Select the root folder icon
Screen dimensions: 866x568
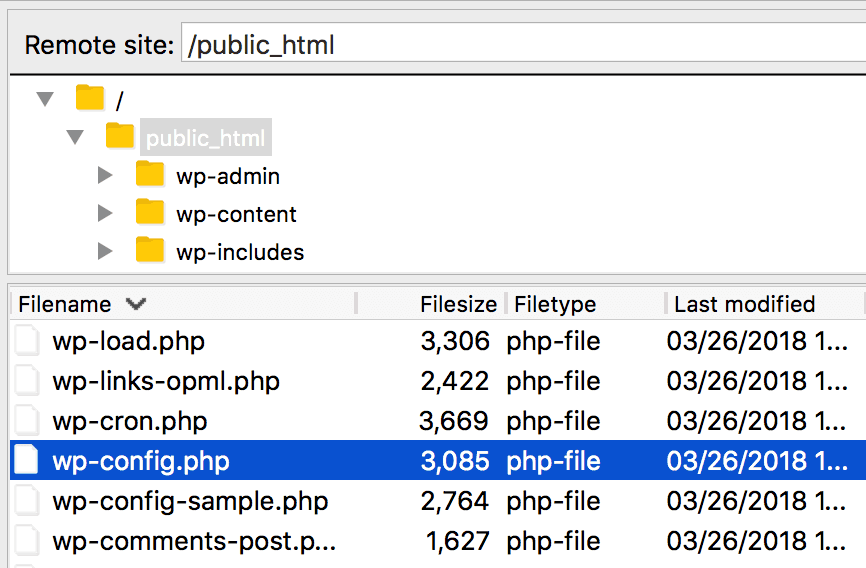coord(89,98)
